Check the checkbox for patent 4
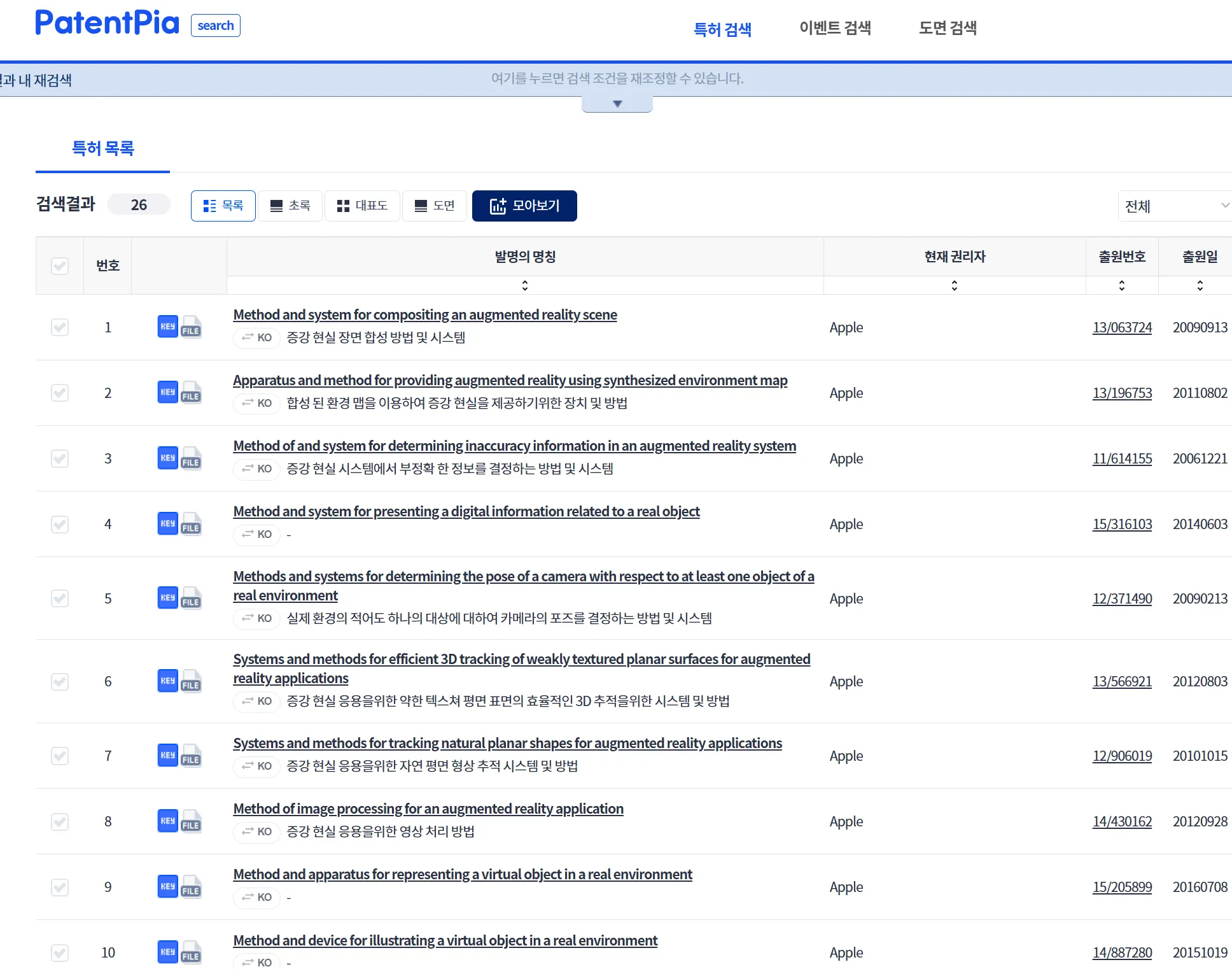Image resolution: width=1232 pixels, height=969 pixels. [x=60, y=524]
